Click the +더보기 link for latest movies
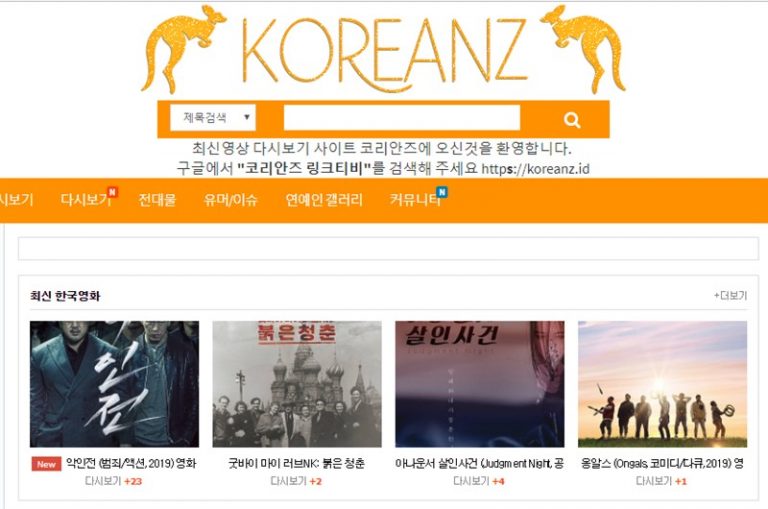This screenshot has height=509, width=768. [730, 295]
